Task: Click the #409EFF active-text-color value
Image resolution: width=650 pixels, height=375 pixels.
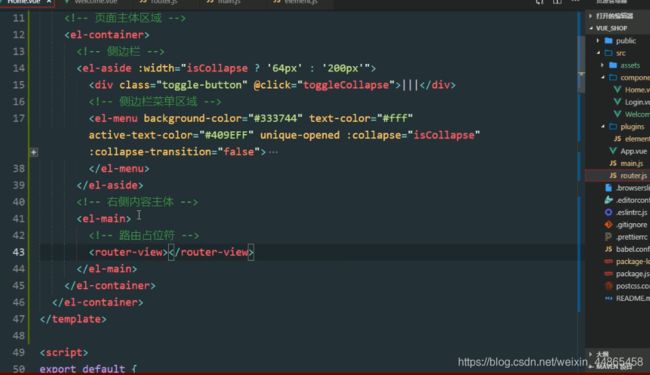Action: [226, 135]
